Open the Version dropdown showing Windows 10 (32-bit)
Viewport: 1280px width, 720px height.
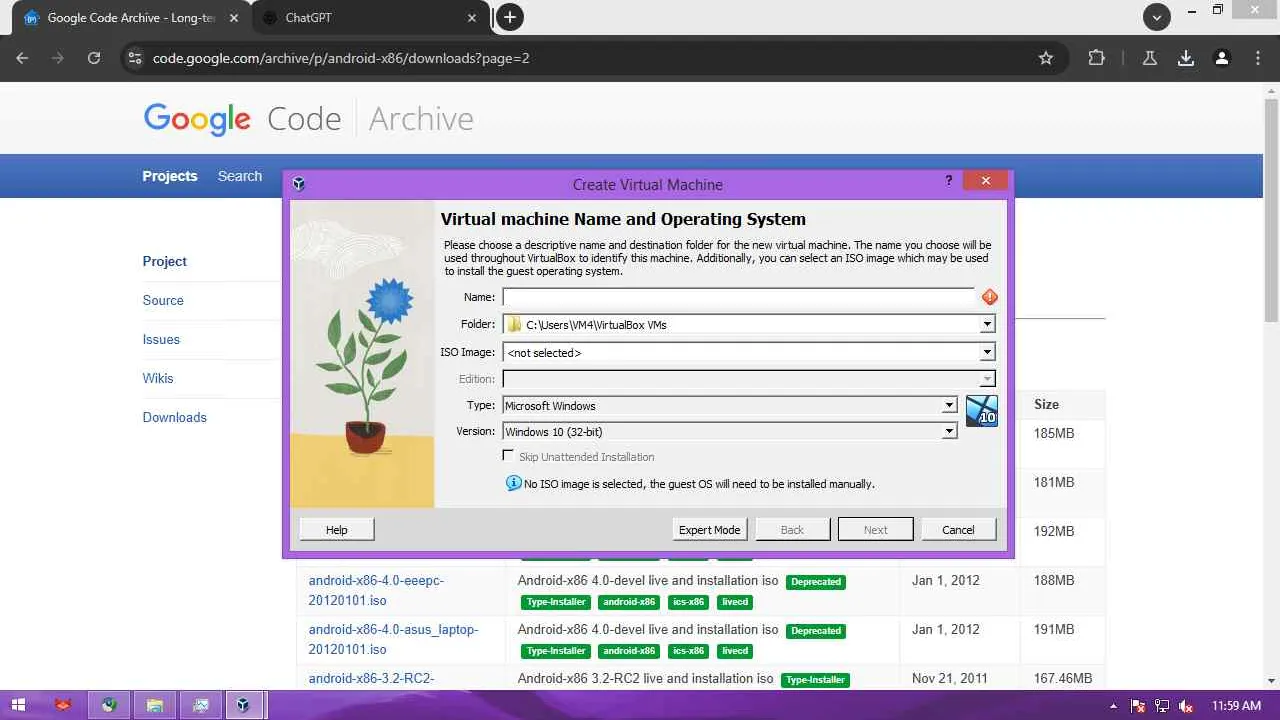[x=949, y=432]
